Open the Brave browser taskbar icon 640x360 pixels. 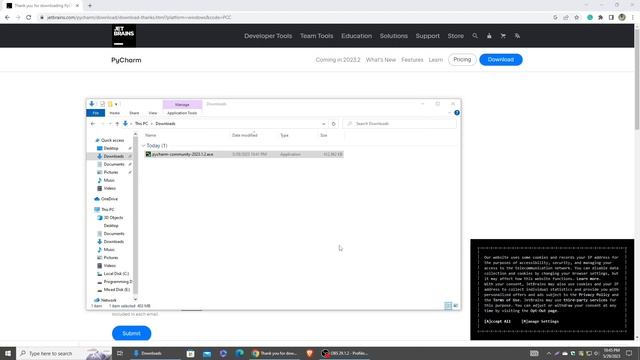coord(309,353)
